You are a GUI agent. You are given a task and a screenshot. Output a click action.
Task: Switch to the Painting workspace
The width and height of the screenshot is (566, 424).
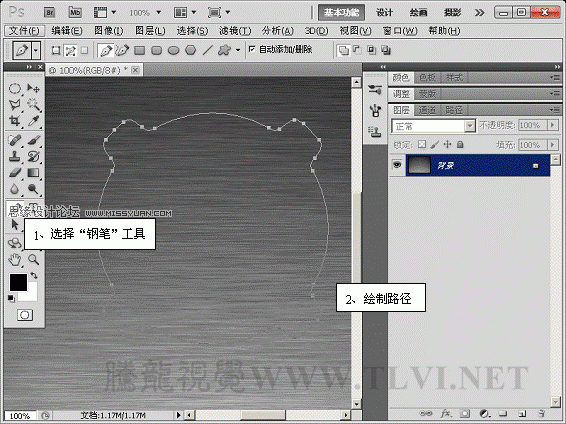click(418, 13)
